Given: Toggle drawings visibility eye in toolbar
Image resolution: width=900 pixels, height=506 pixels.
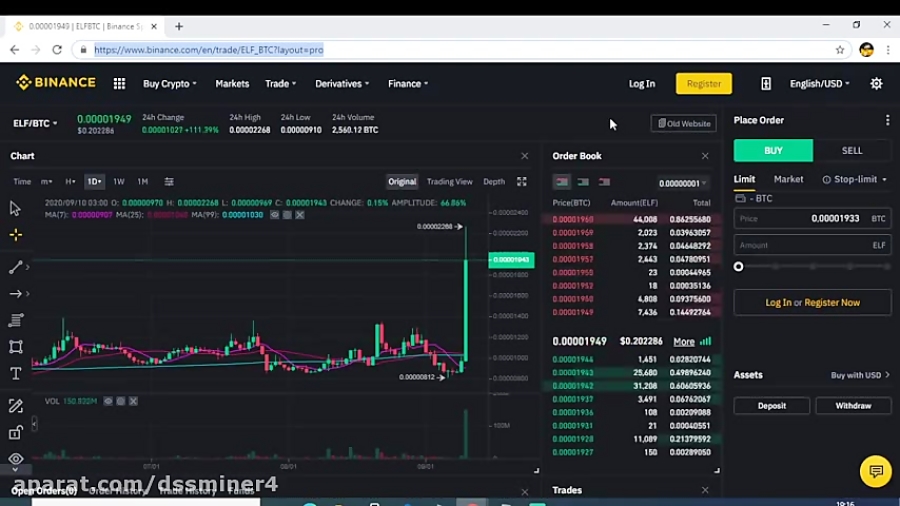Looking at the screenshot, I should click(x=15, y=459).
